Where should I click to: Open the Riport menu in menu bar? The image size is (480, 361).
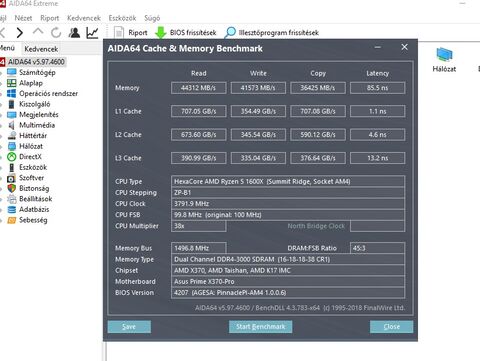(x=49, y=18)
